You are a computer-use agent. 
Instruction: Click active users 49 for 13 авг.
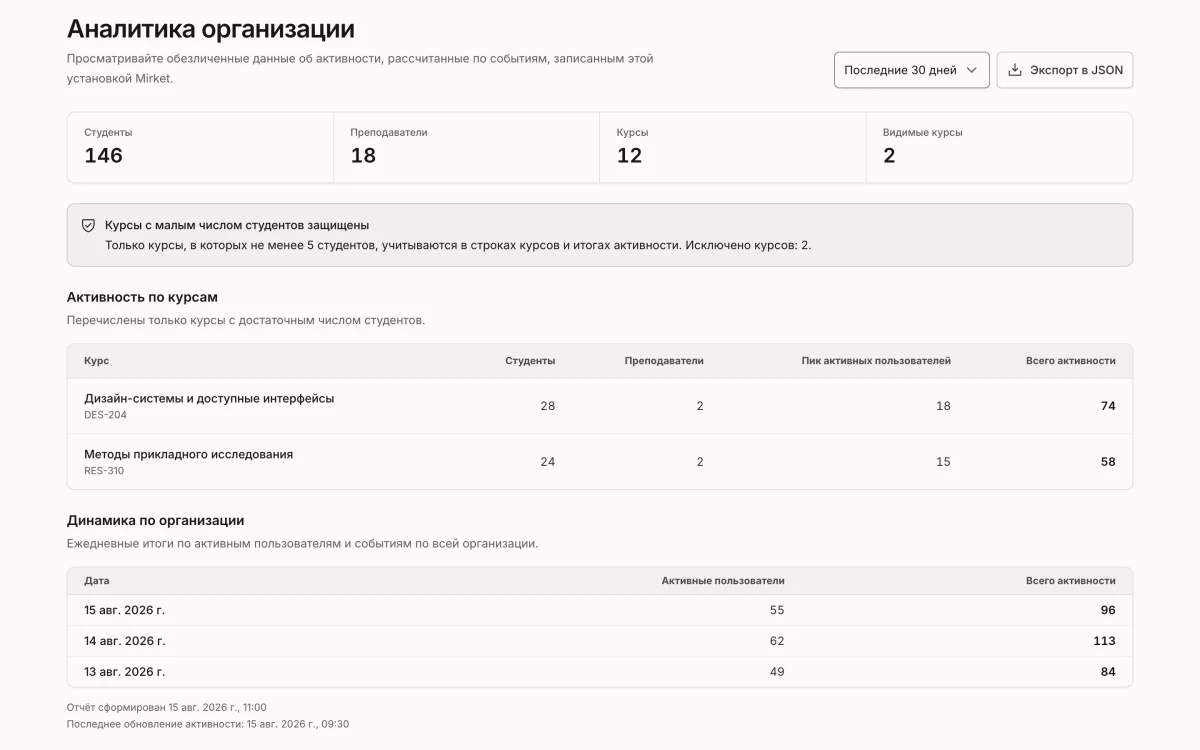777,672
